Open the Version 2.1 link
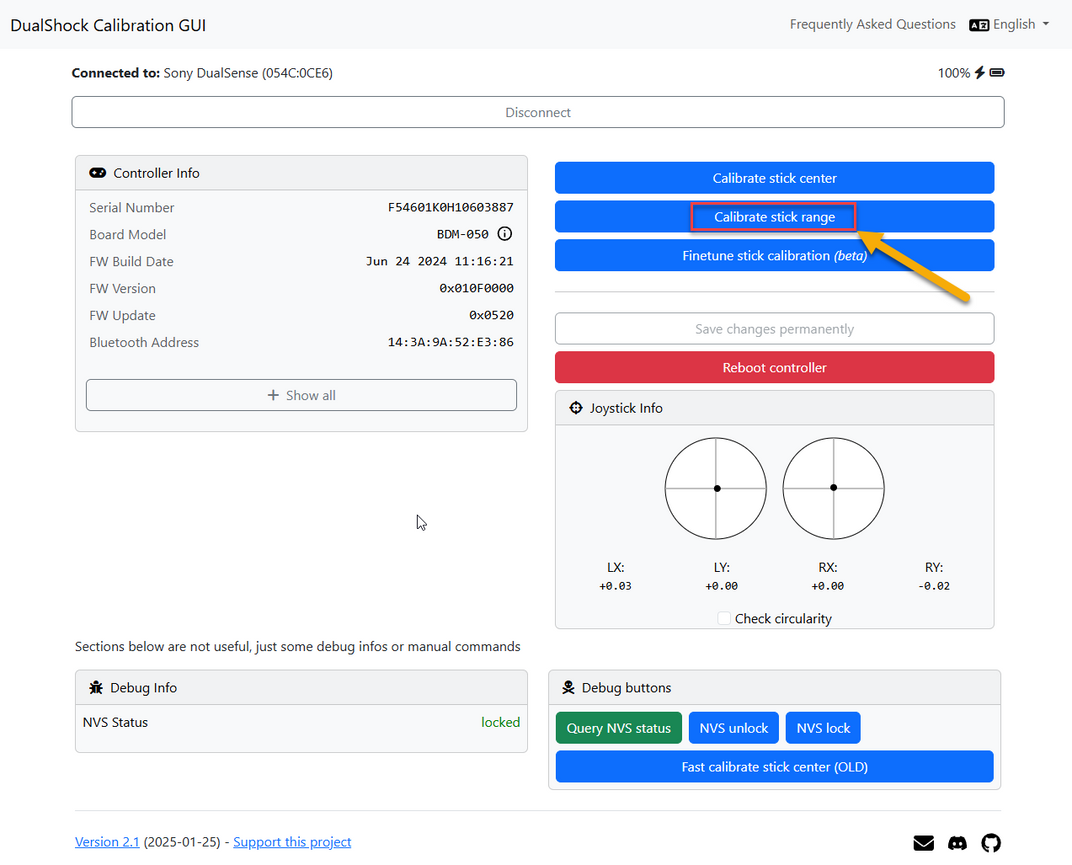 107,842
